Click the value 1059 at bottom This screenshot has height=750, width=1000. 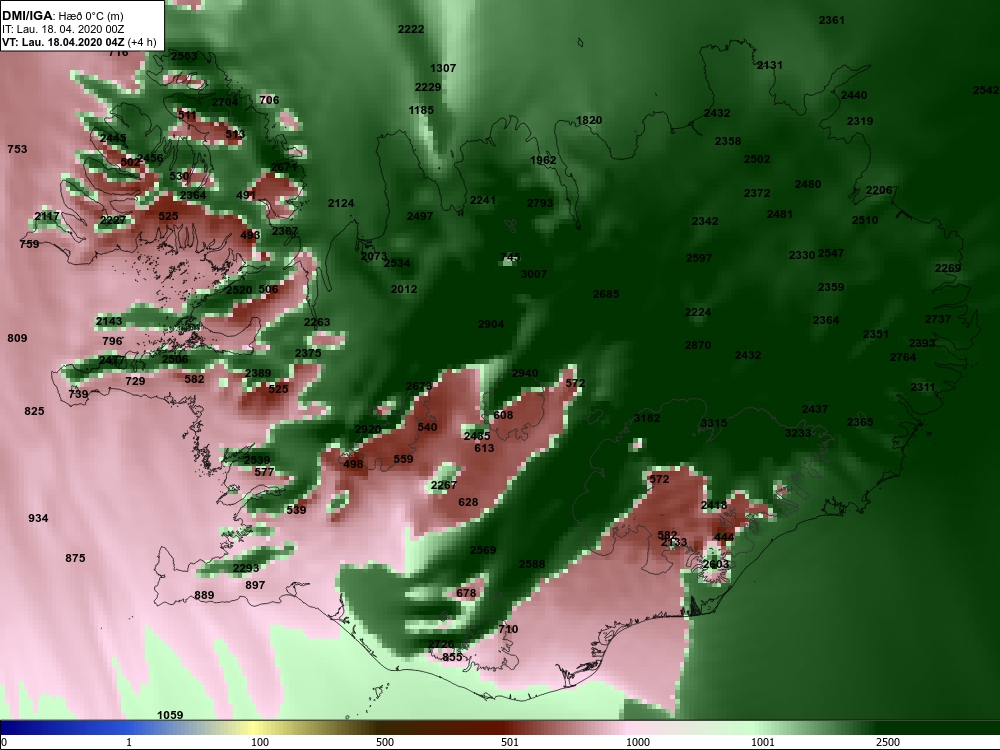[170, 715]
